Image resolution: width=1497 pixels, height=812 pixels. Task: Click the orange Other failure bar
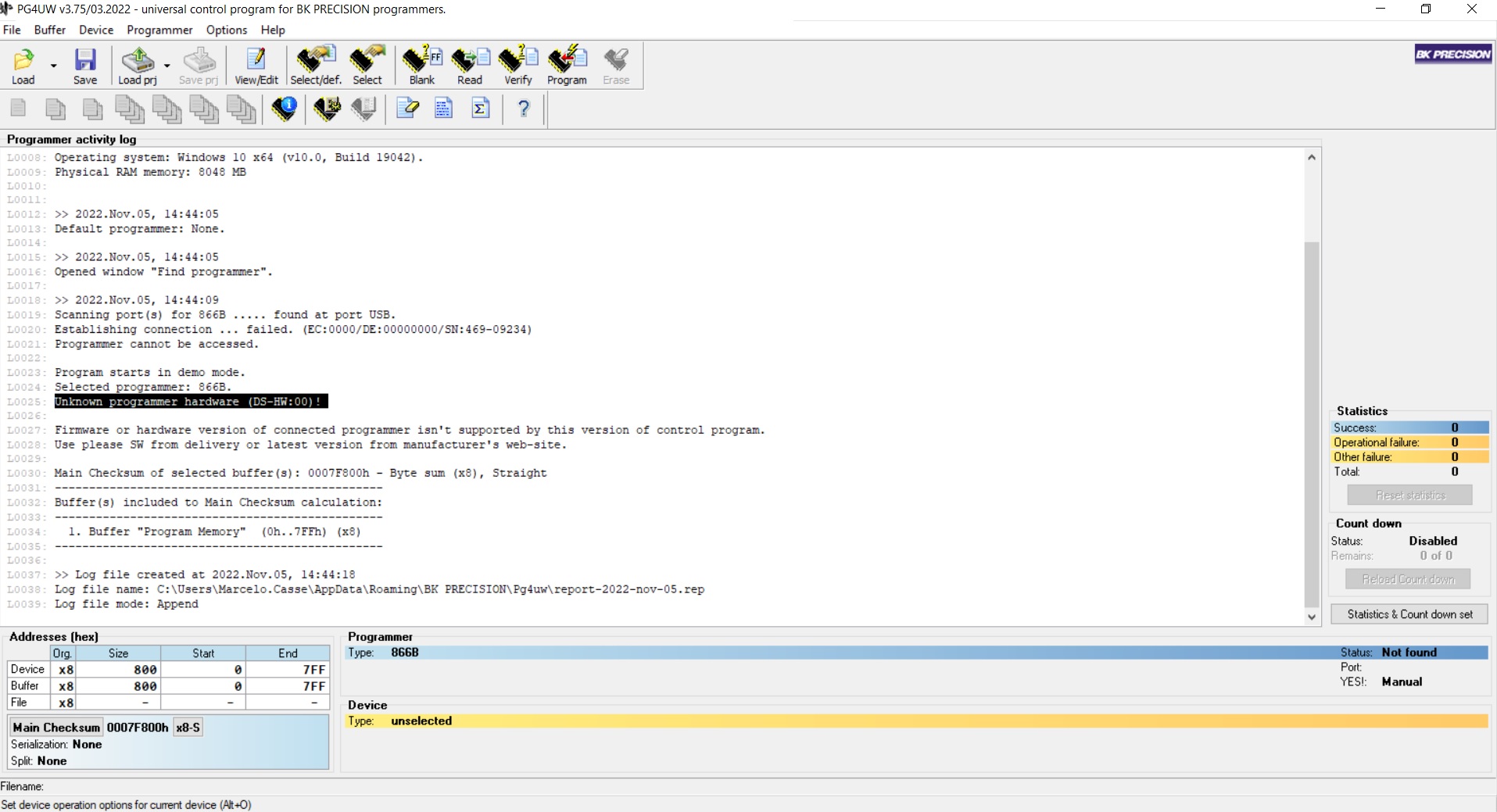[x=1409, y=457]
